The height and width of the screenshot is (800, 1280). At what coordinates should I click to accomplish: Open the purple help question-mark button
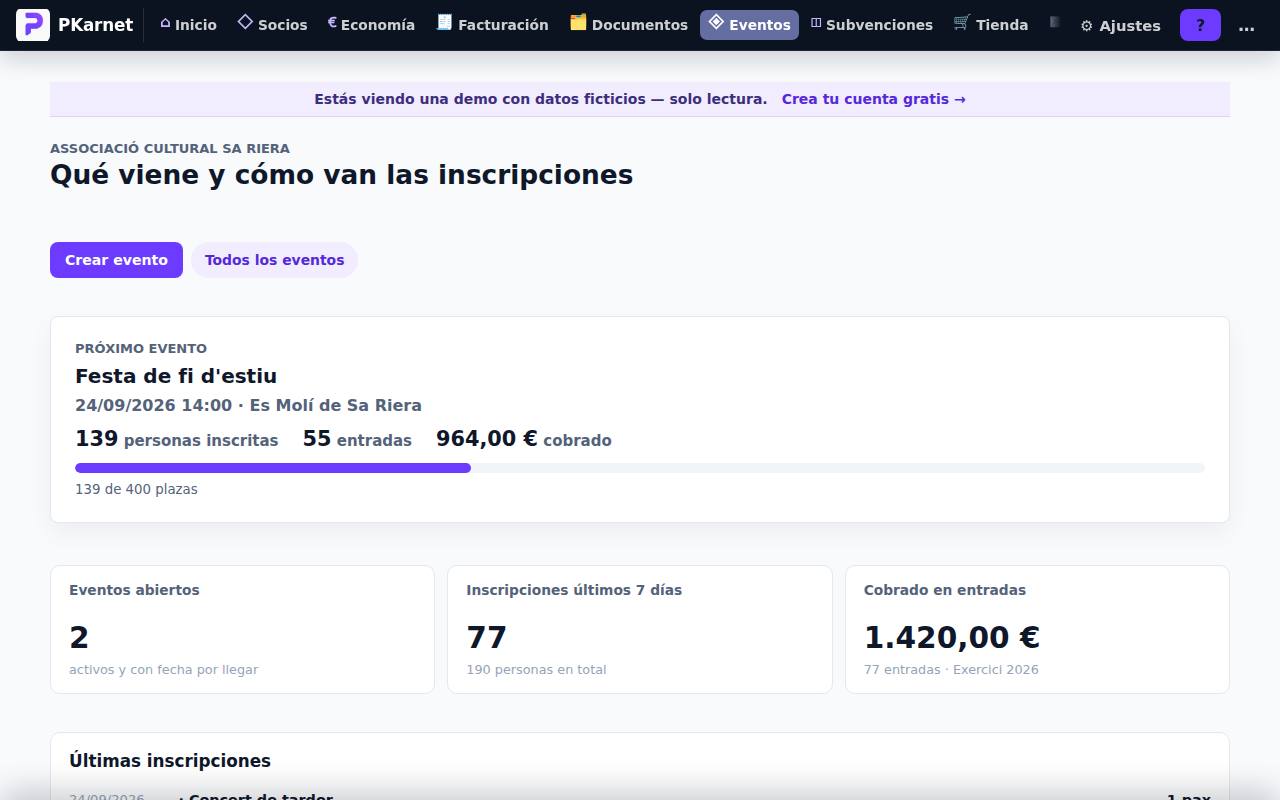(1200, 25)
